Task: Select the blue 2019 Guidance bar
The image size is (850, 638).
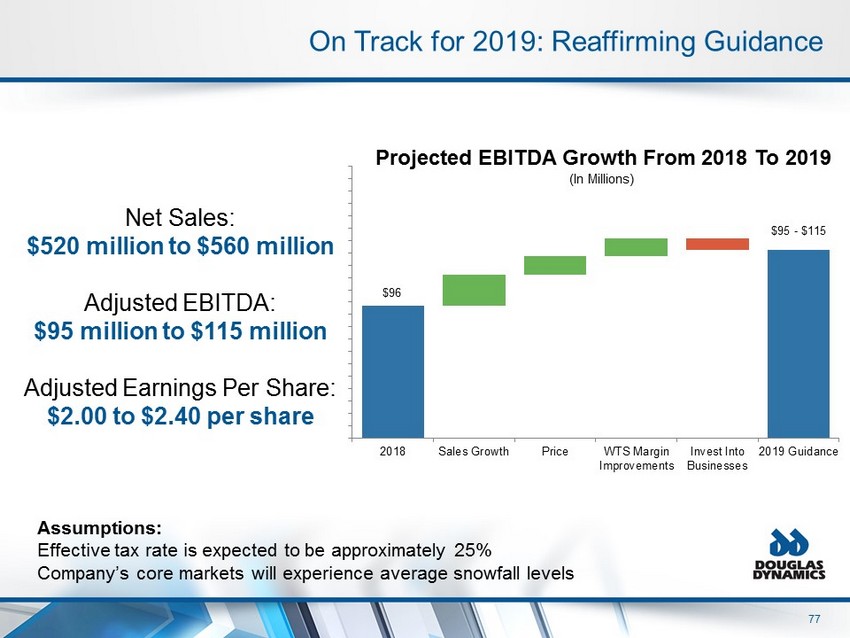Action: (x=798, y=342)
